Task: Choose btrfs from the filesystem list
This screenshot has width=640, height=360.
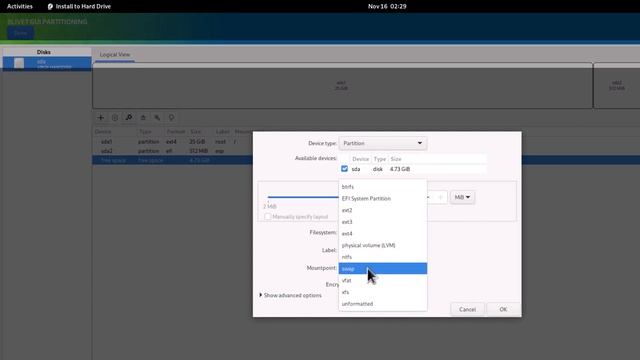Action: (x=383, y=187)
